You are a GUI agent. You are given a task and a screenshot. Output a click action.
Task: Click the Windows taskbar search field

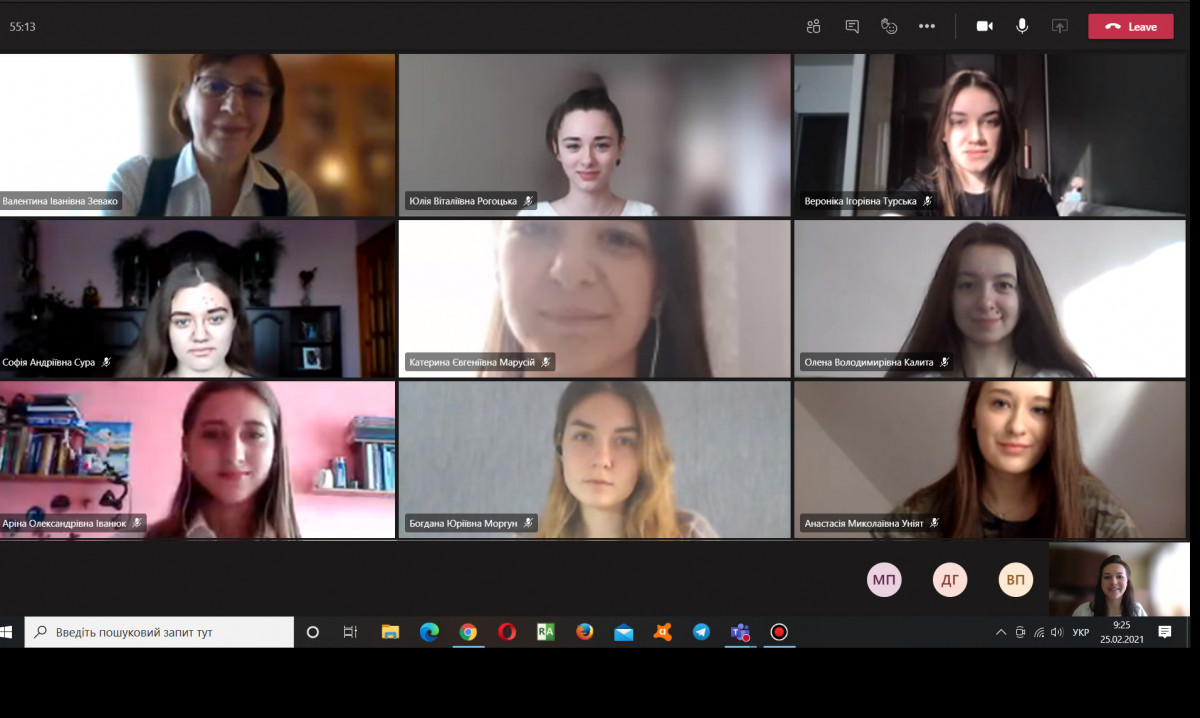click(x=160, y=632)
